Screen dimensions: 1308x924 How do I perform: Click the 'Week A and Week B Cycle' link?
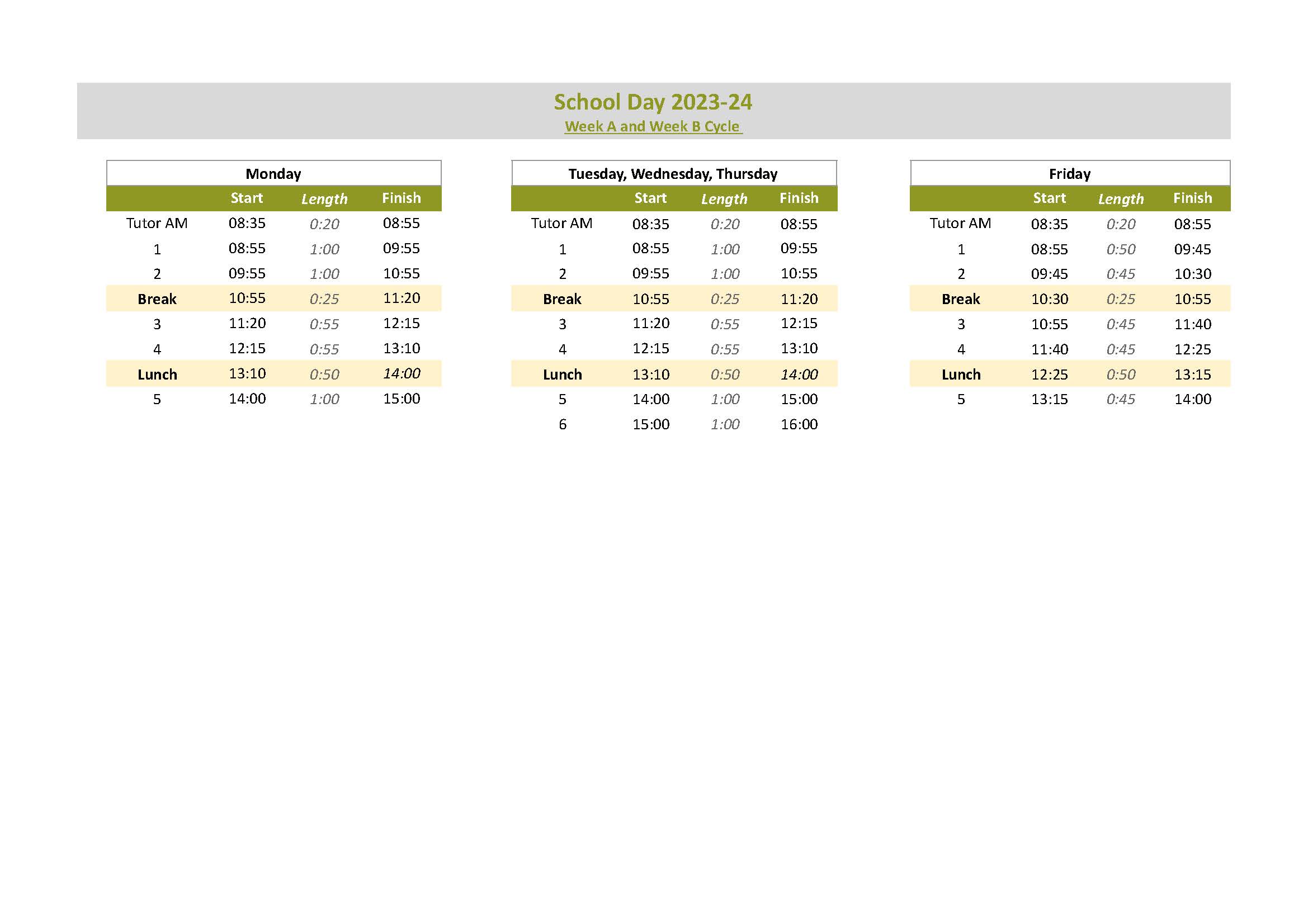tap(653, 126)
